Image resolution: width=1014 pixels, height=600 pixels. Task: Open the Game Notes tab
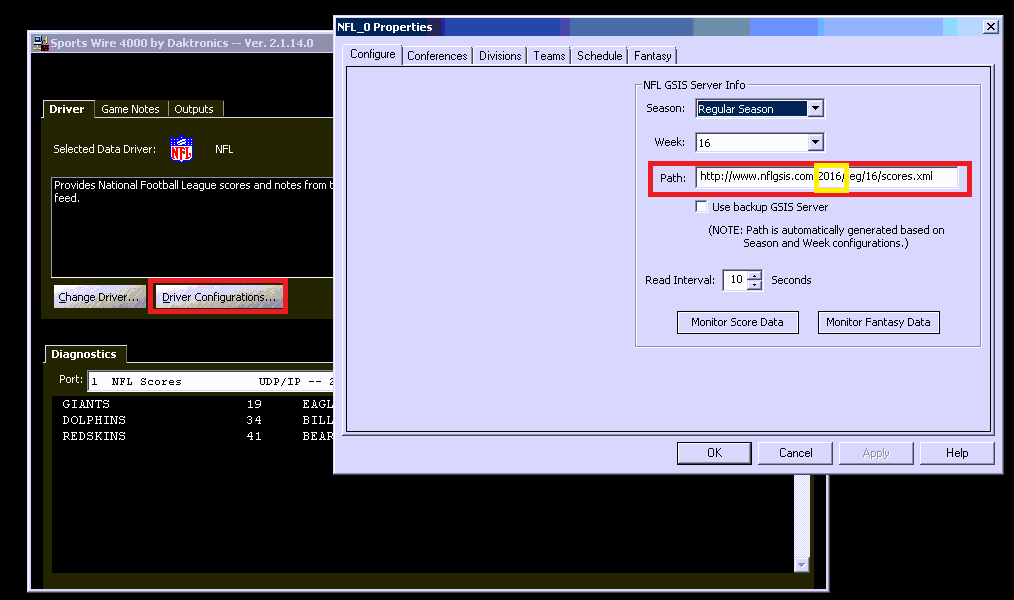click(130, 109)
